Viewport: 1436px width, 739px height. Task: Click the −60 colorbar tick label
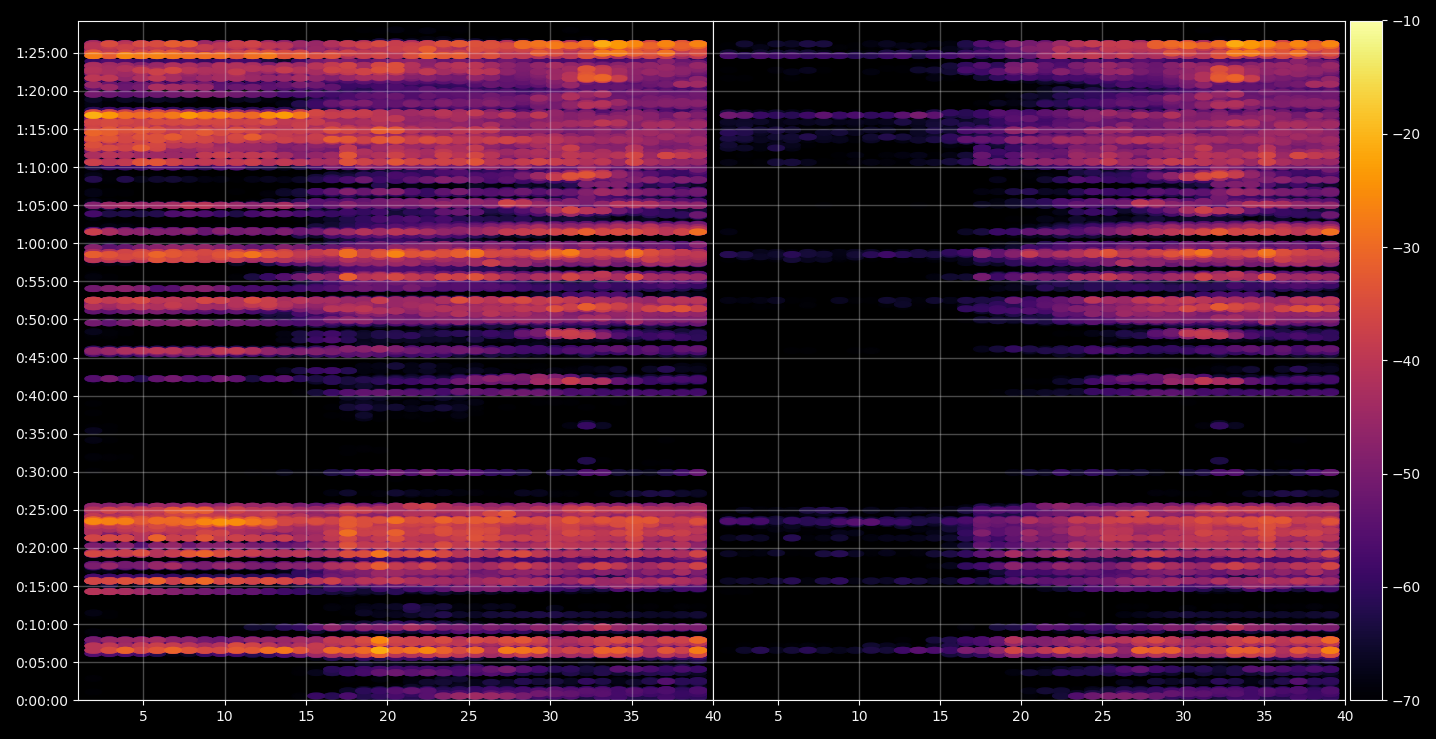(x=1406, y=586)
